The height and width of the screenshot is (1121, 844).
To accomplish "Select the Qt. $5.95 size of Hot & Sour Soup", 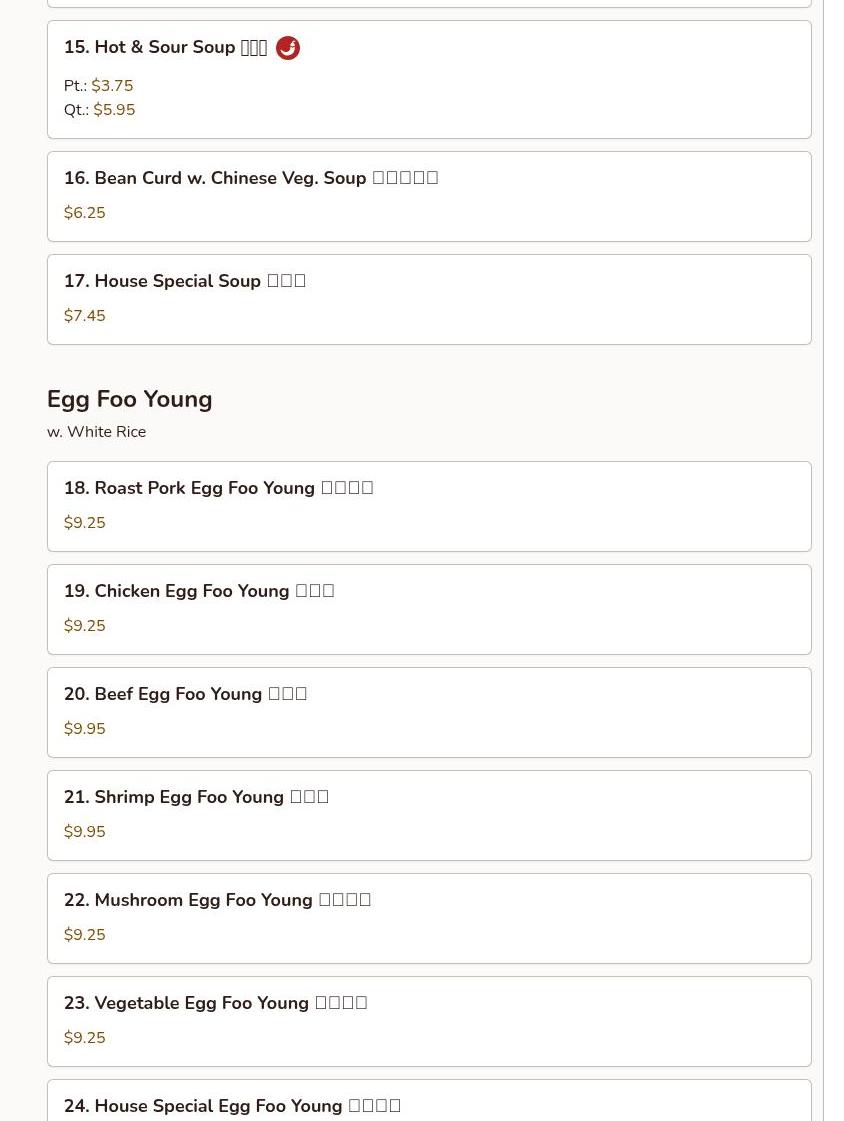I will tap(99, 110).
